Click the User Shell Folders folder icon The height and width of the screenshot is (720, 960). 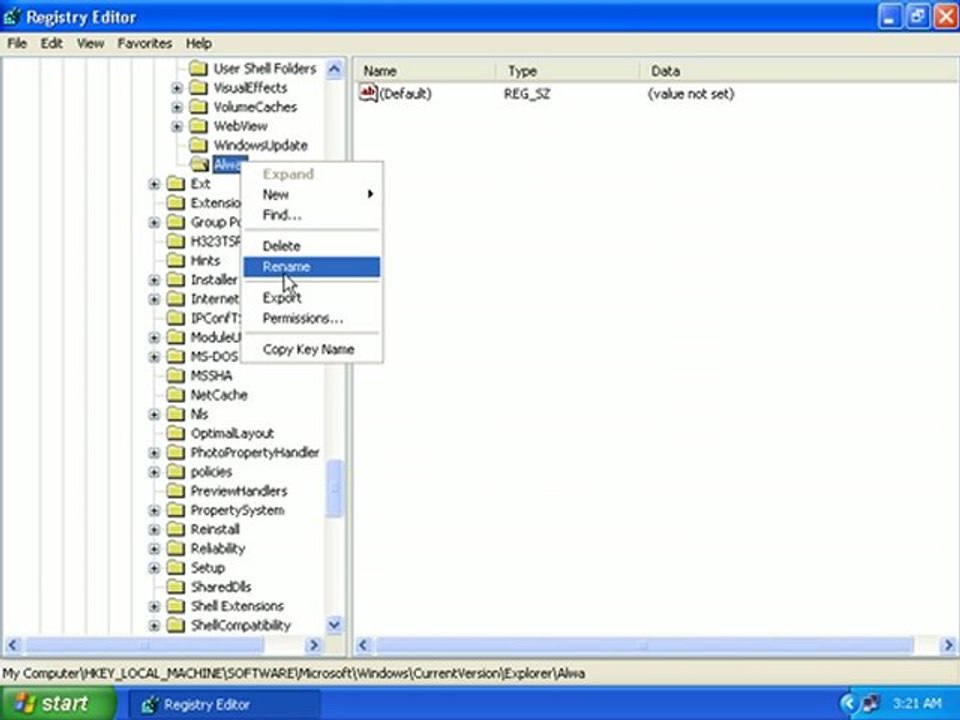point(198,68)
